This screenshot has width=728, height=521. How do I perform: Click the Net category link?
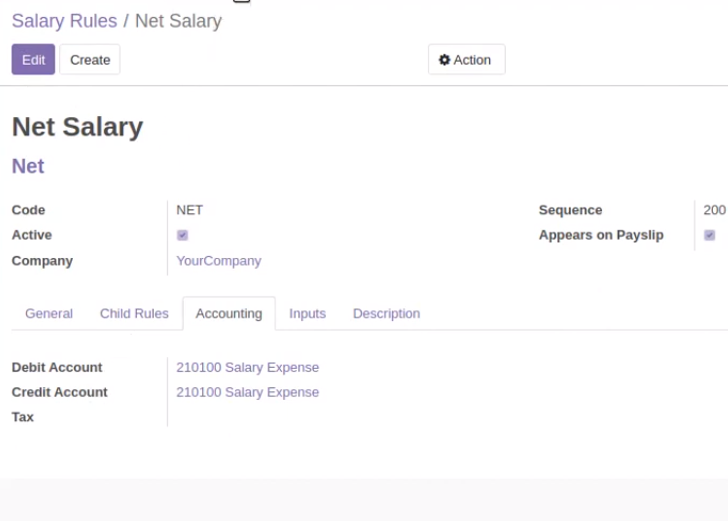click(x=28, y=166)
